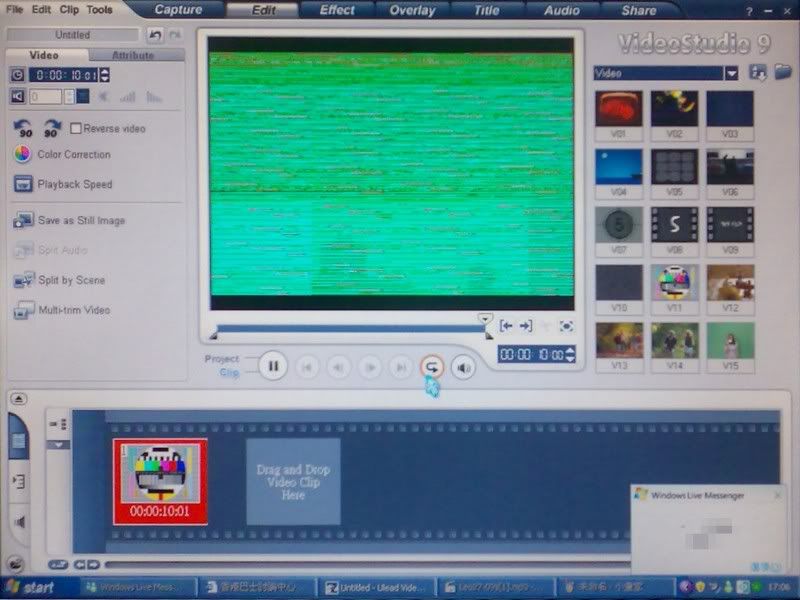
Task: Open Color Correction
Action: coord(62,154)
